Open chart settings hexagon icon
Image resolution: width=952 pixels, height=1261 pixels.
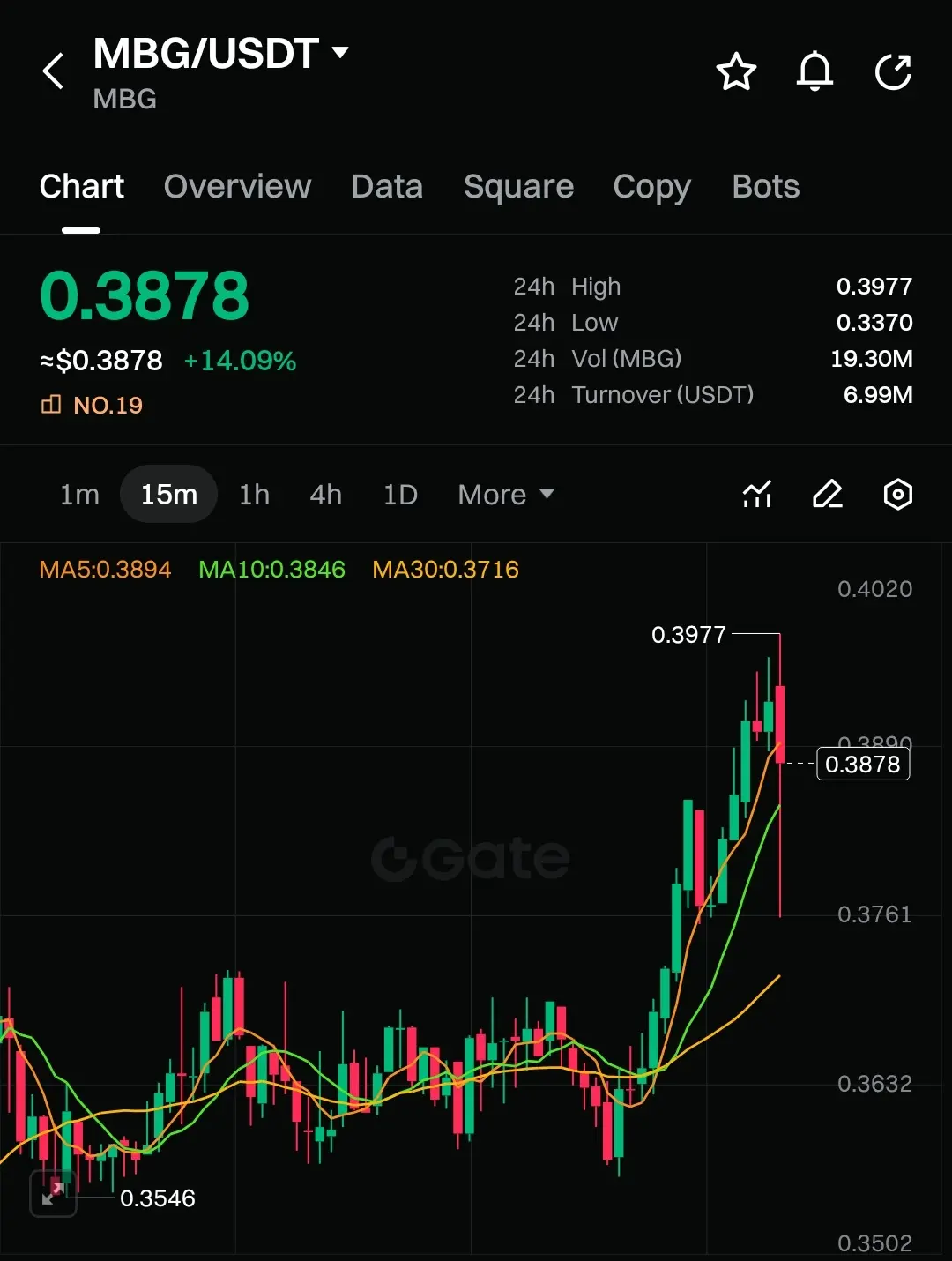[x=897, y=494]
